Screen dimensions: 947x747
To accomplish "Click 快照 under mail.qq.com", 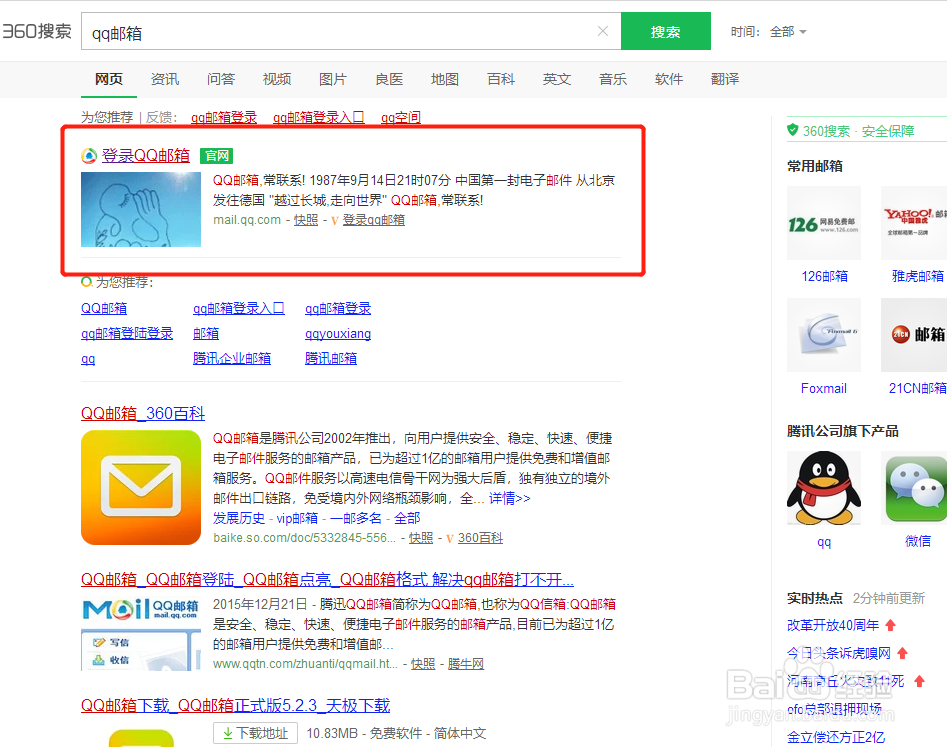I will (306, 220).
